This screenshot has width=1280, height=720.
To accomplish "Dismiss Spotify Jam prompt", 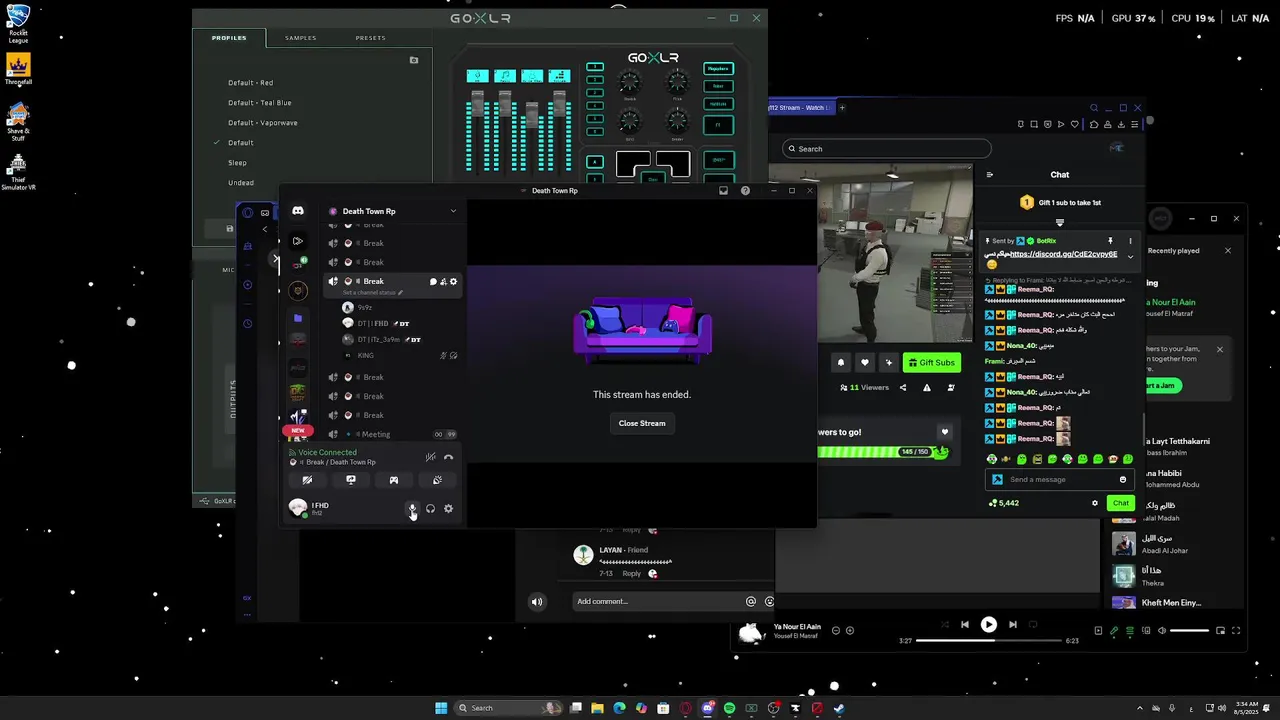I will (1219, 349).
